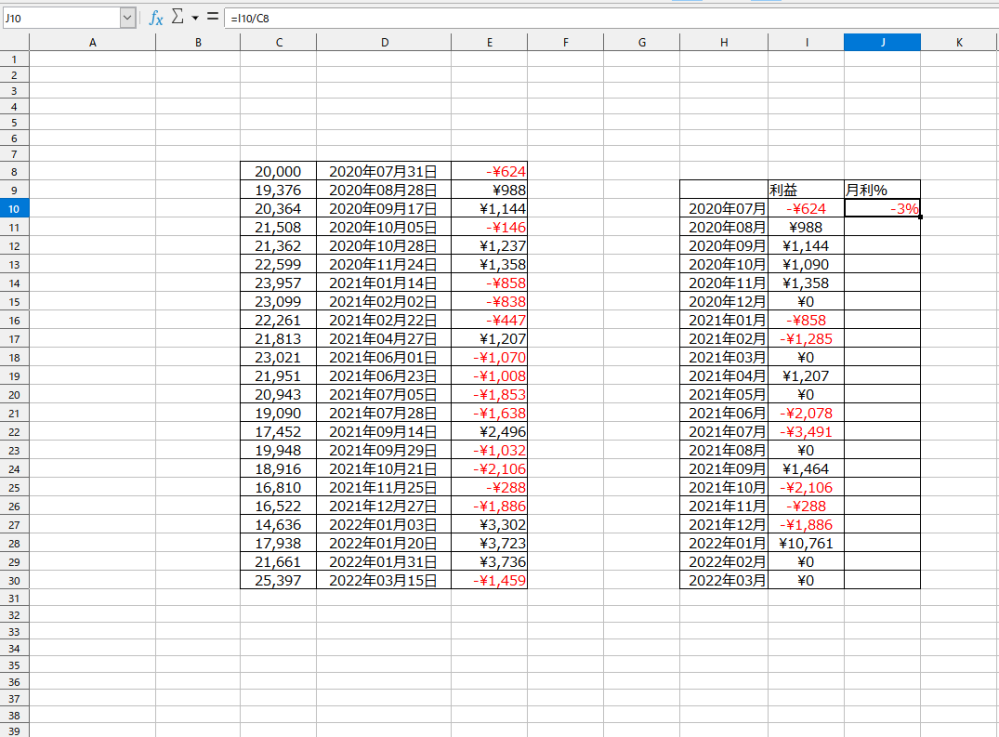
Task: Select the 2021年07月 month label cell
Action: coord(724,431)
